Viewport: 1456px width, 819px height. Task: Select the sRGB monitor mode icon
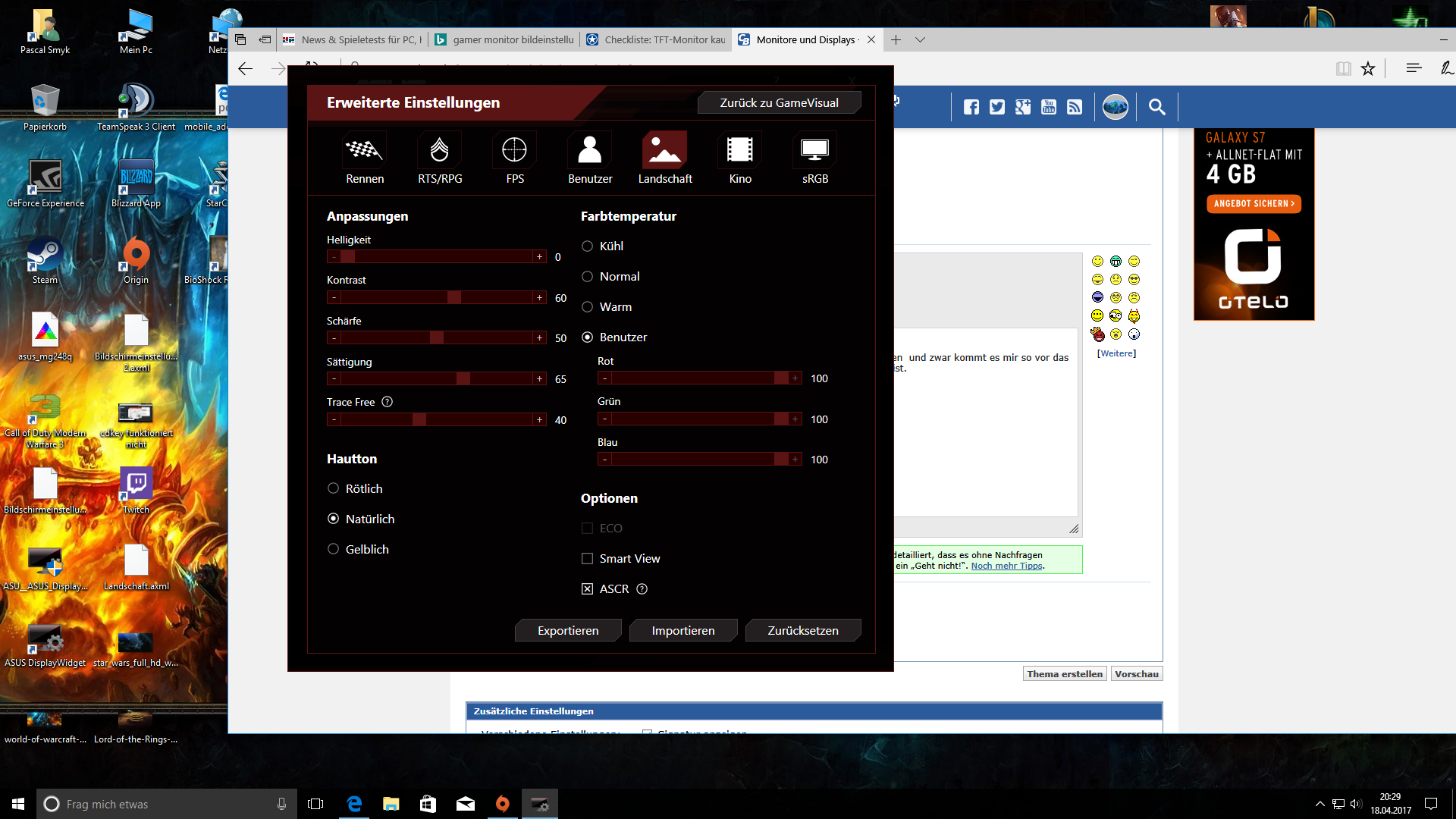(815, 150)
